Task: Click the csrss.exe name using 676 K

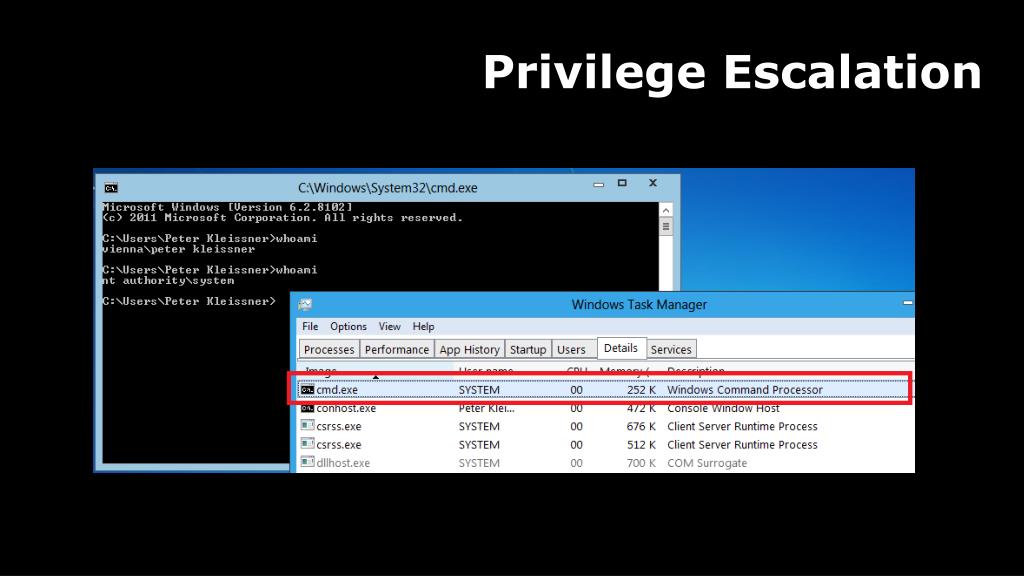Action: pyautogui.click(x=339, y=426)
